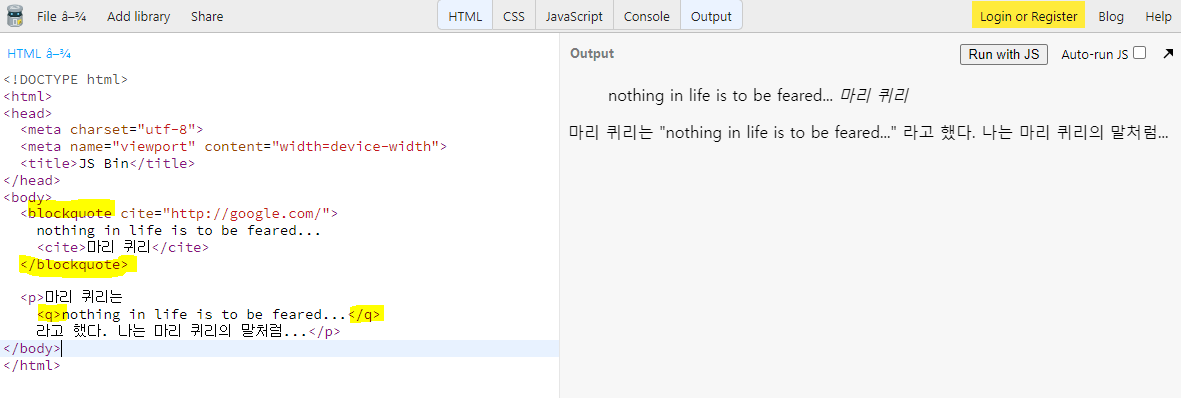Image resolution: width=1181 pixels, height=398 pixels.
Task: Click the <body> opening tag line
Action: pos(28,197)
